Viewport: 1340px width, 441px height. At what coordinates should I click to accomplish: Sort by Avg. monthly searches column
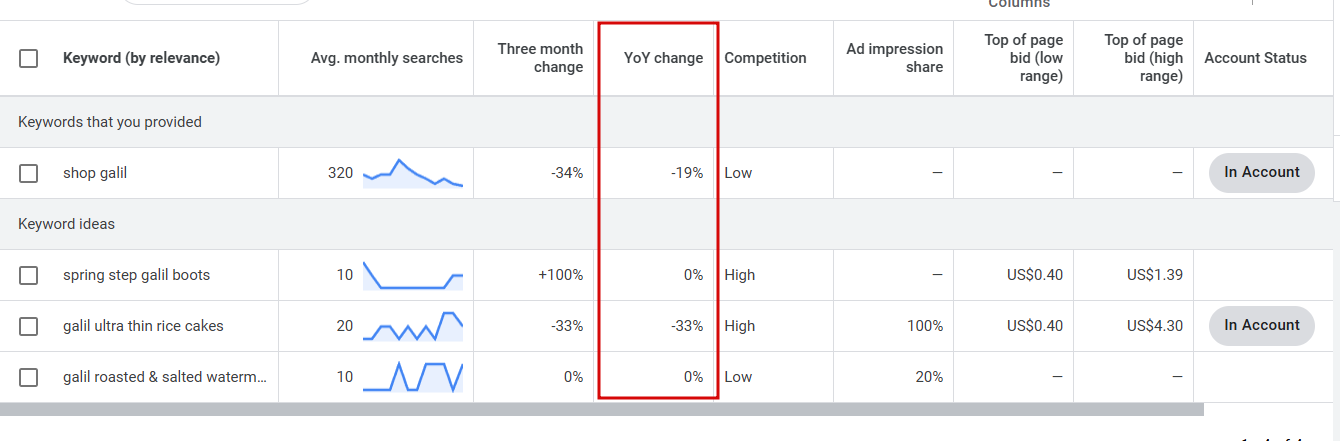387,58
